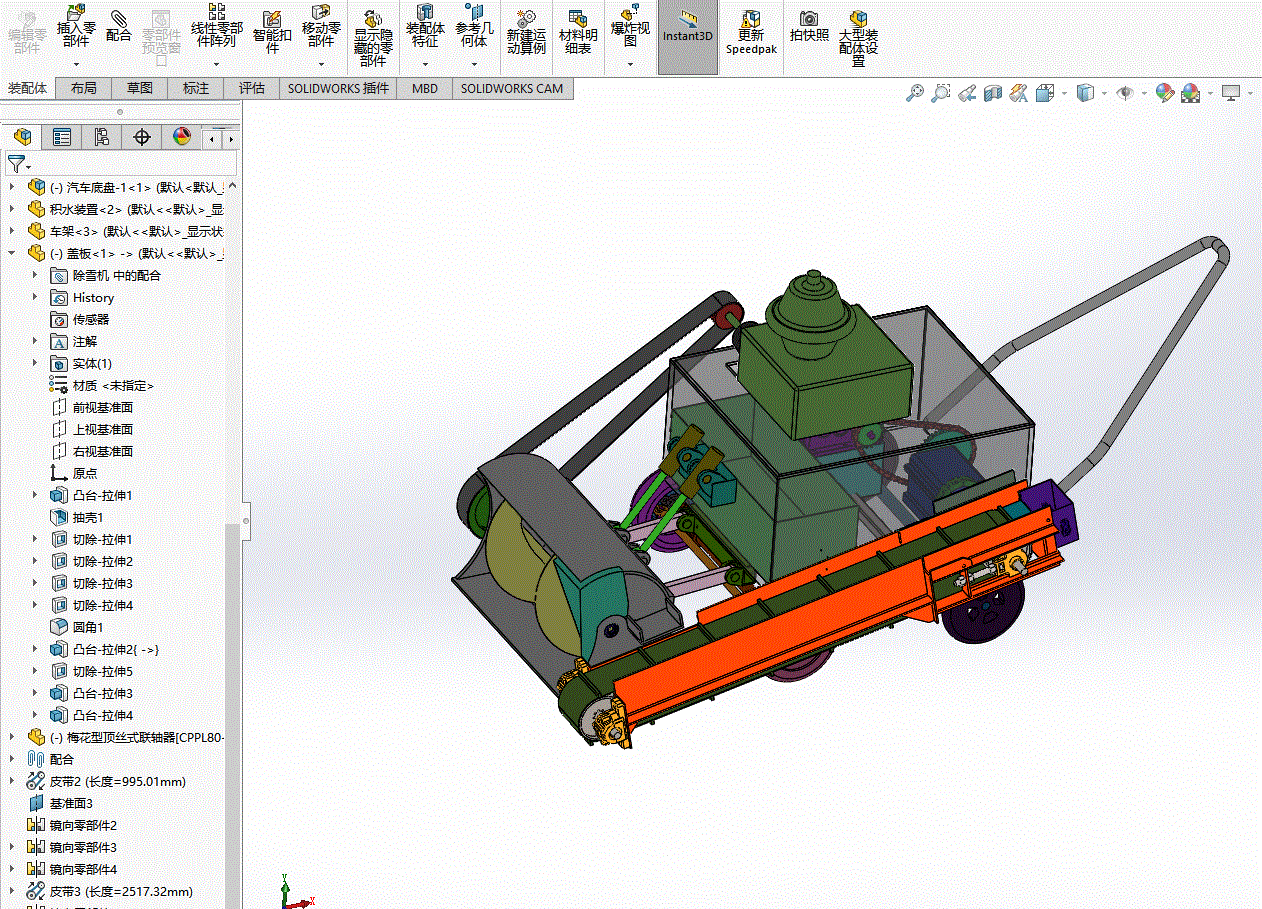The width and height of the screenshot is (1262, 909).
Task: Toggle 显示隐藏的零部件 (Show Hidden Components)
Action: [373, 35]
